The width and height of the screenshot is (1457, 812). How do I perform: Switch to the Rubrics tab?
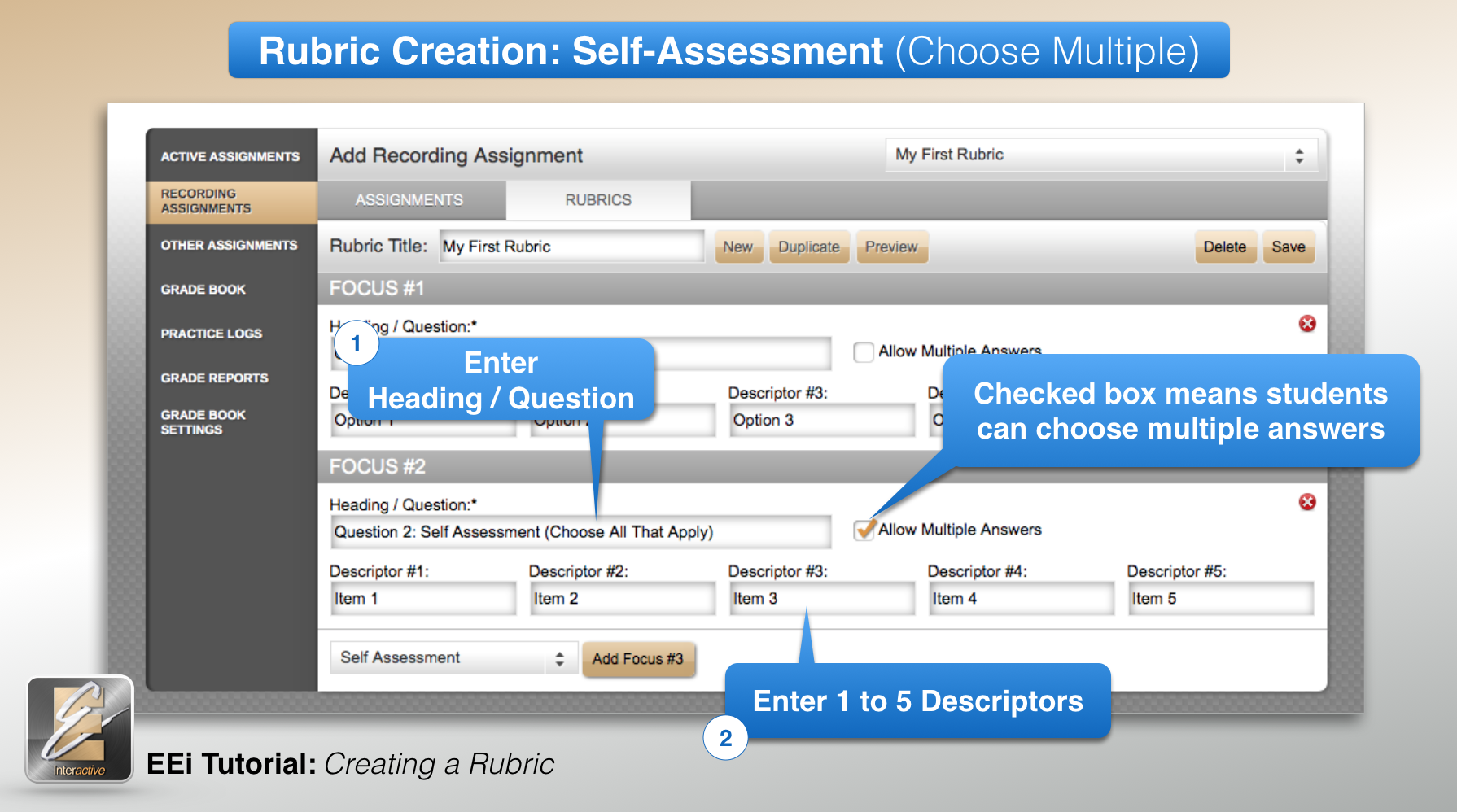click(598, 200)
